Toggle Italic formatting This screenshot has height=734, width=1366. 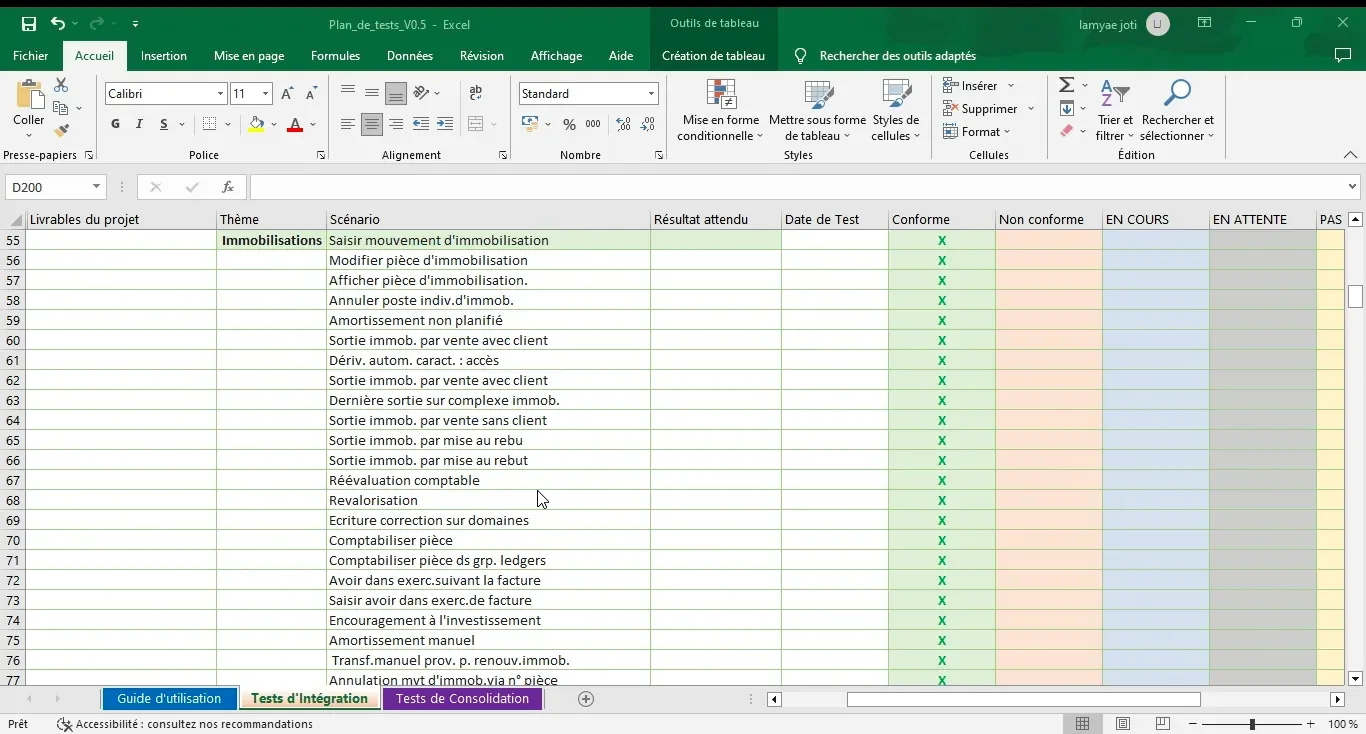tap(139, 125)
